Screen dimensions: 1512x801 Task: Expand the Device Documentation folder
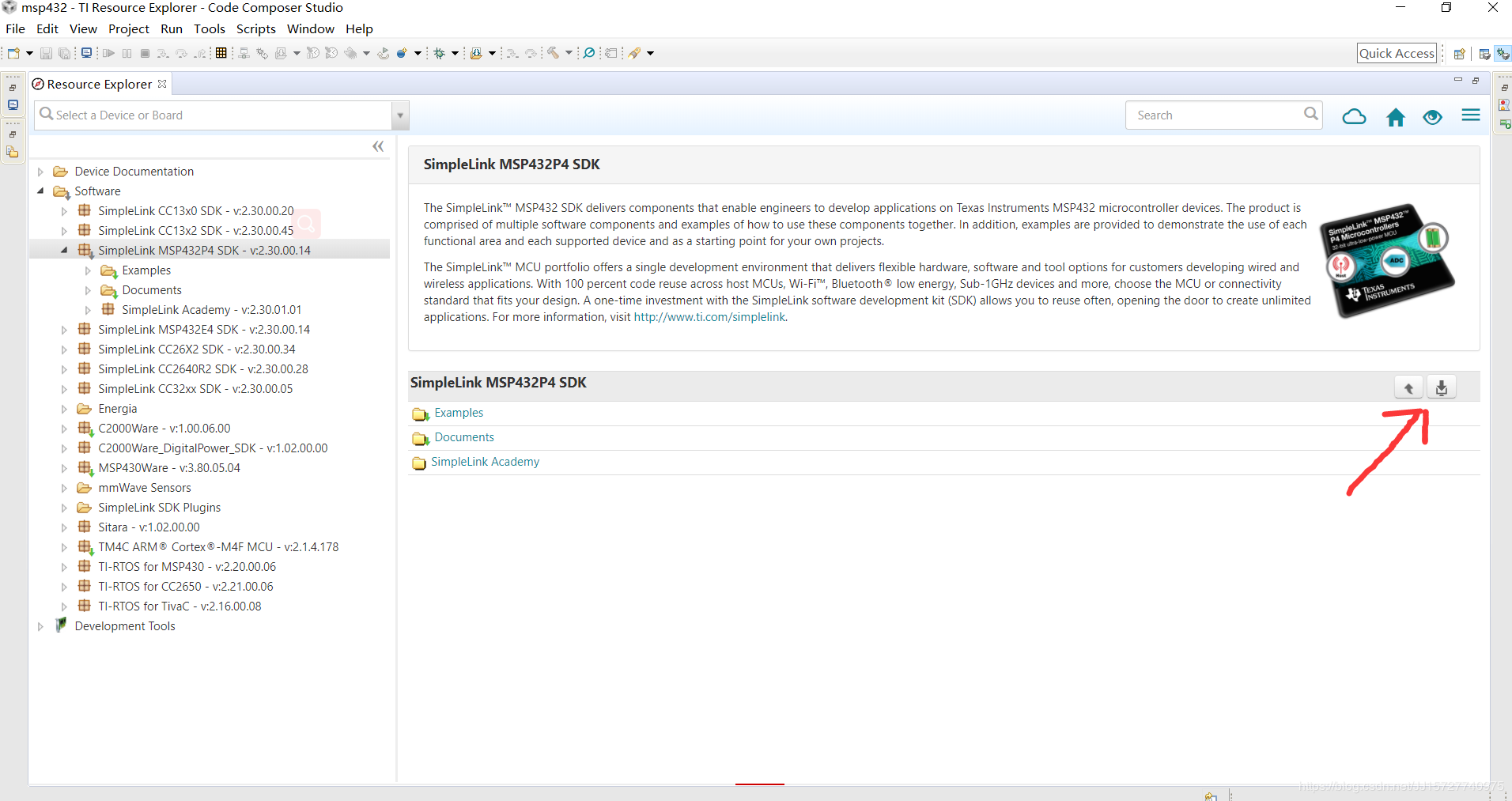(x=41, y=172)
